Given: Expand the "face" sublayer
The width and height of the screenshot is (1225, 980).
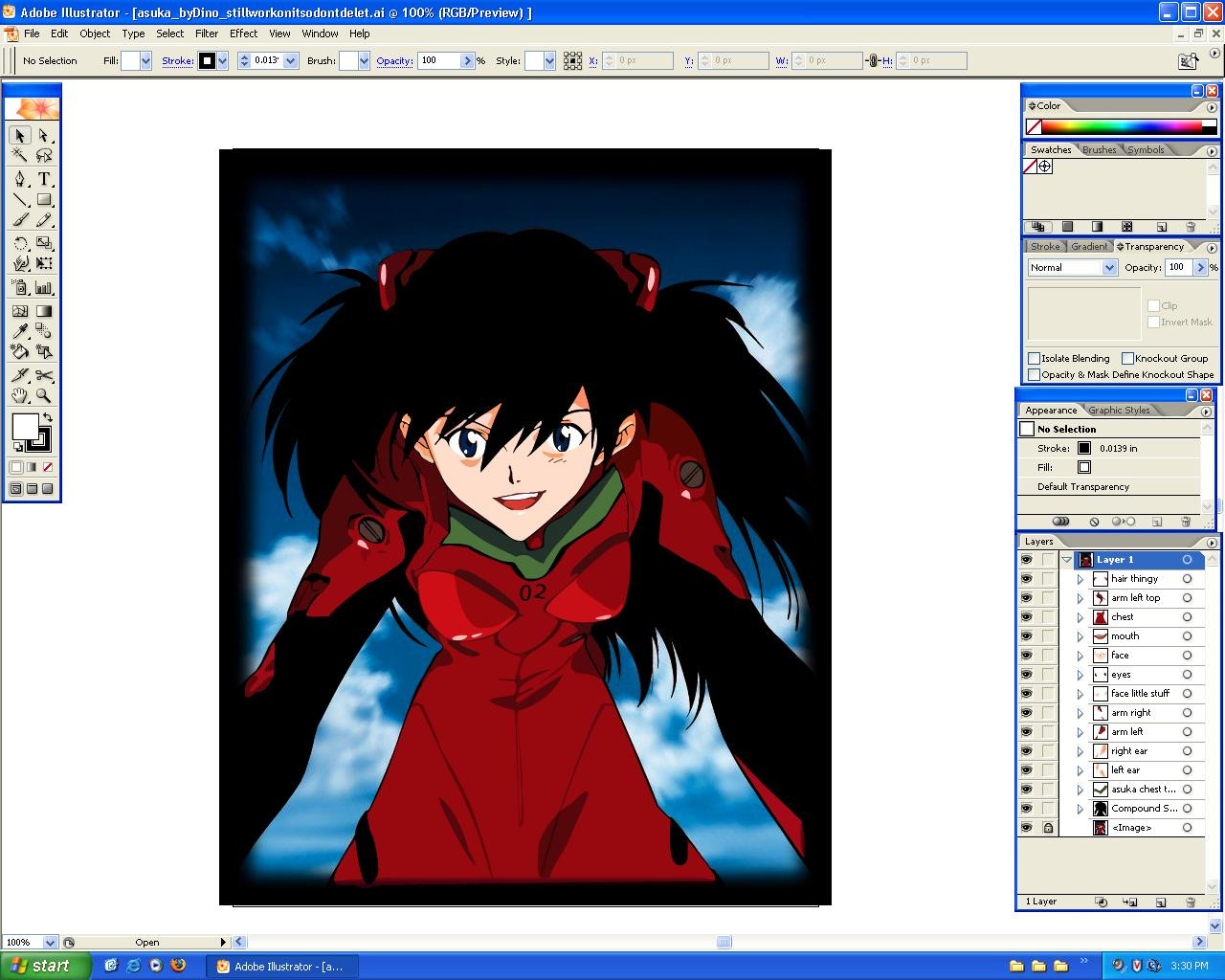Looking at the screenshot, I should pyautogui.click(x=1080, y=656).
